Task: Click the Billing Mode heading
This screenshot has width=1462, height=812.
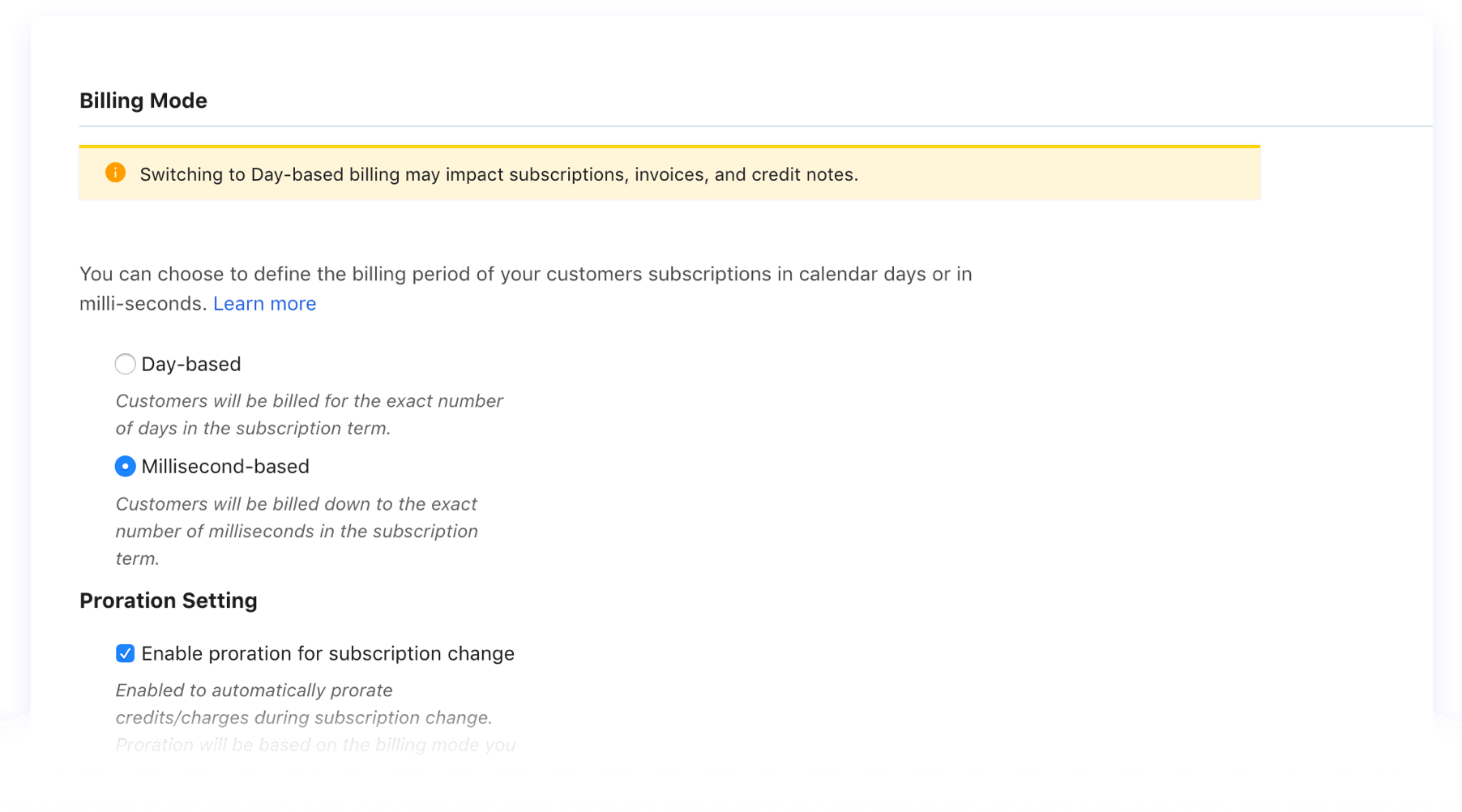Action: [143, 100]
